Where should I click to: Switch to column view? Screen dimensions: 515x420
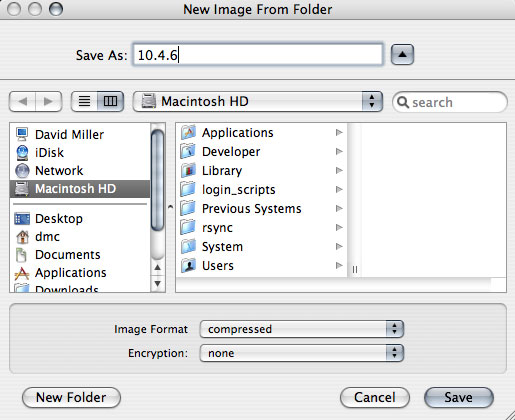pyautogui.click(x=110, y=101)
